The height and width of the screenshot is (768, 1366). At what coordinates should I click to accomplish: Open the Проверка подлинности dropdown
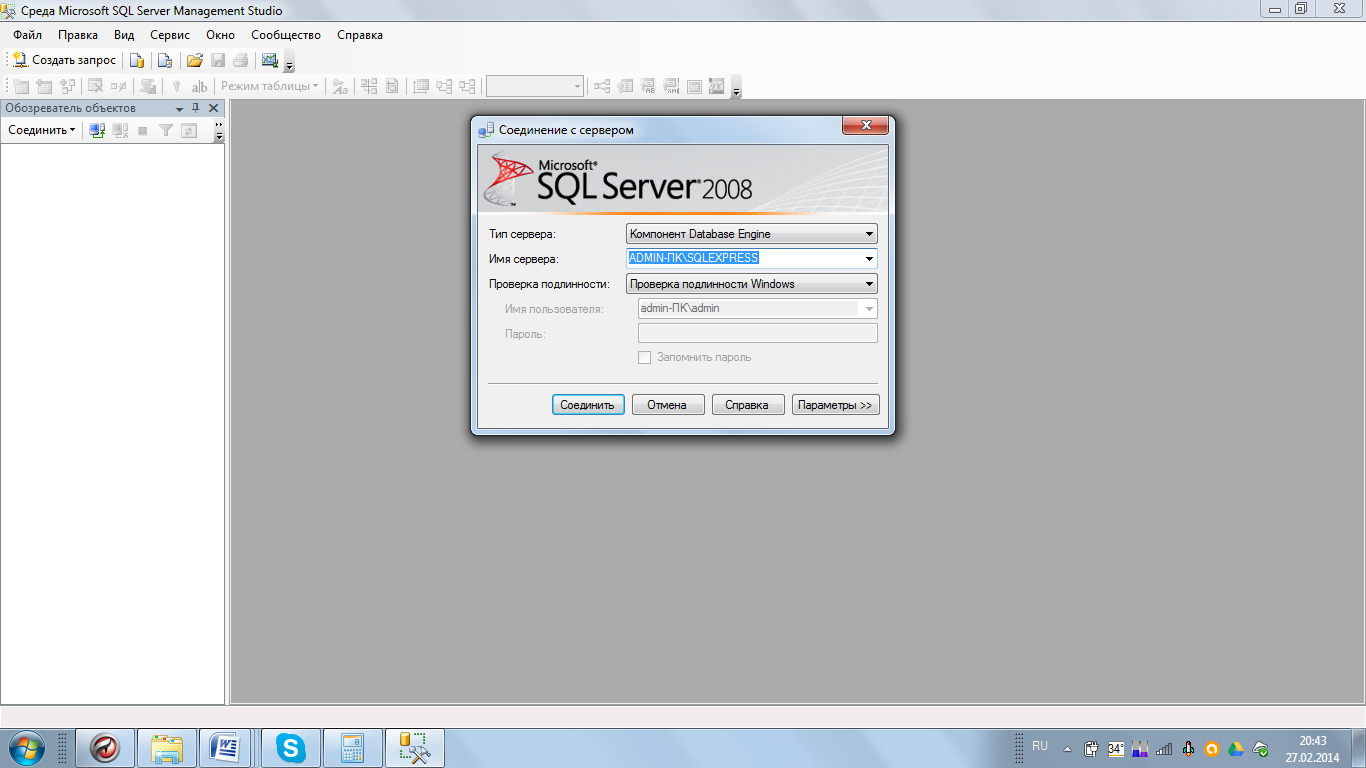[x=751, y=284]
